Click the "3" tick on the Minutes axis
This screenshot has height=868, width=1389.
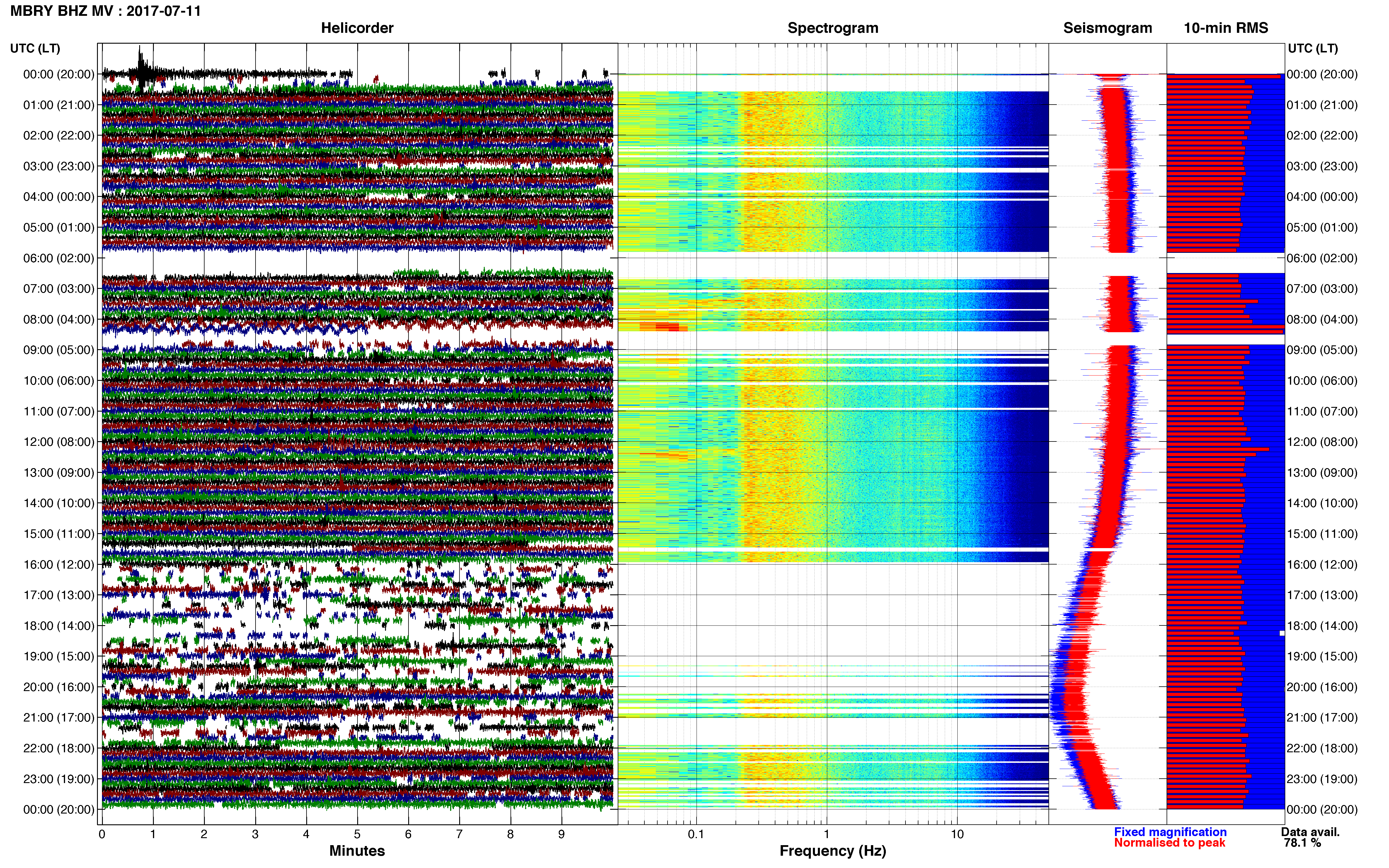pyautogui.click(x=255, y=835)
